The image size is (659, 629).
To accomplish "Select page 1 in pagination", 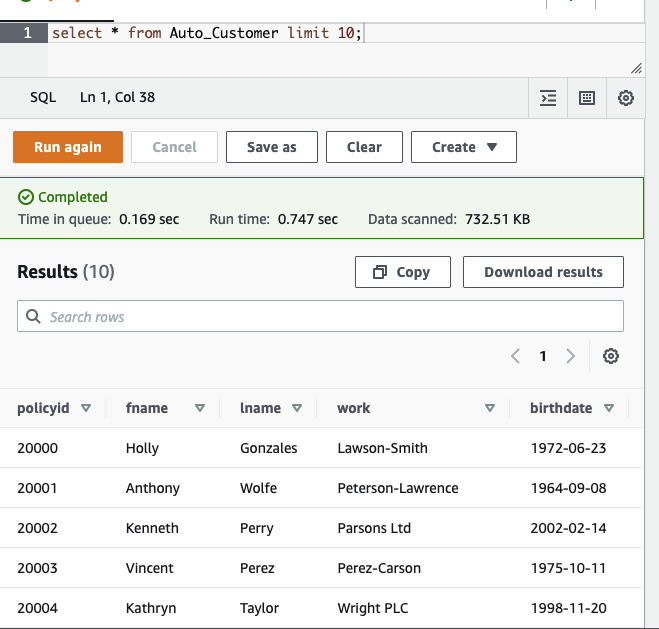I will point(543,356).
